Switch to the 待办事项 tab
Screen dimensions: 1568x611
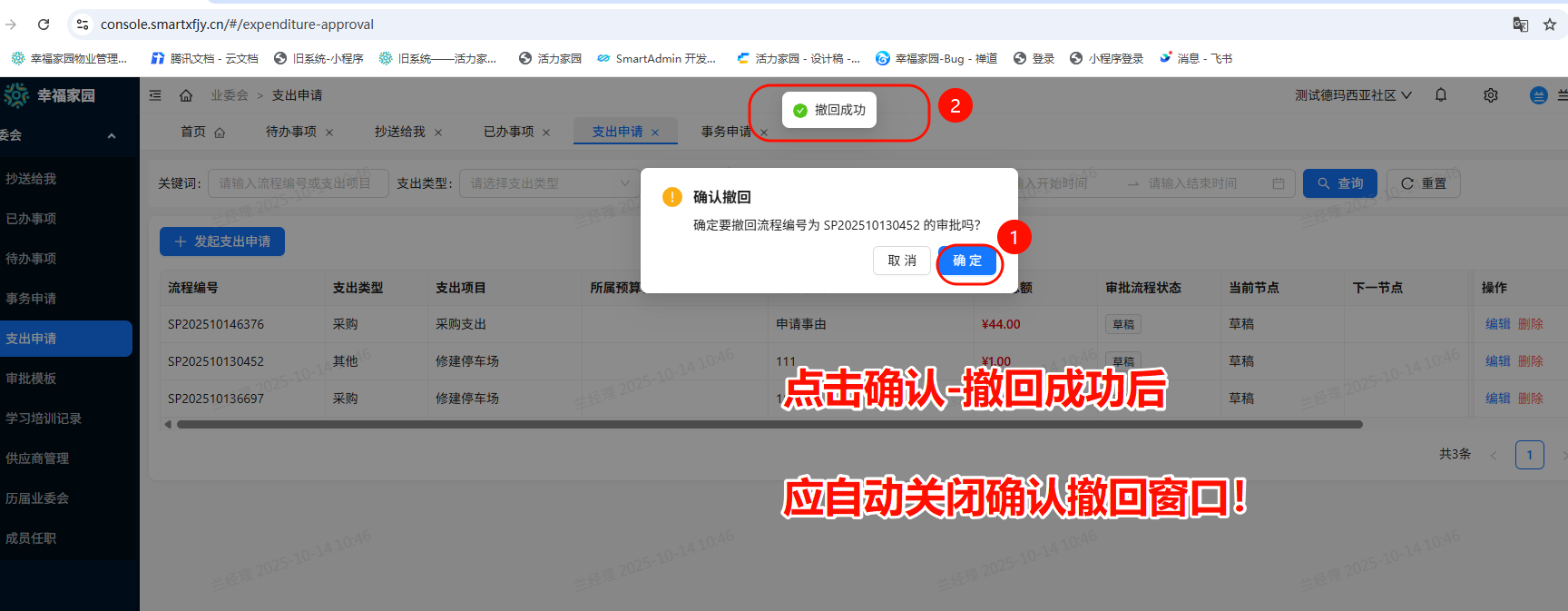pos(290,132)
